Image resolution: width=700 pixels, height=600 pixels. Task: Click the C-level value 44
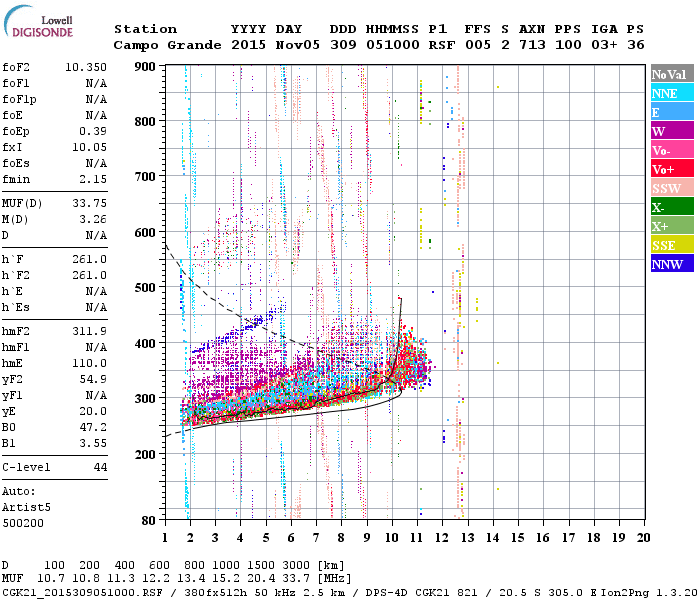100,467
